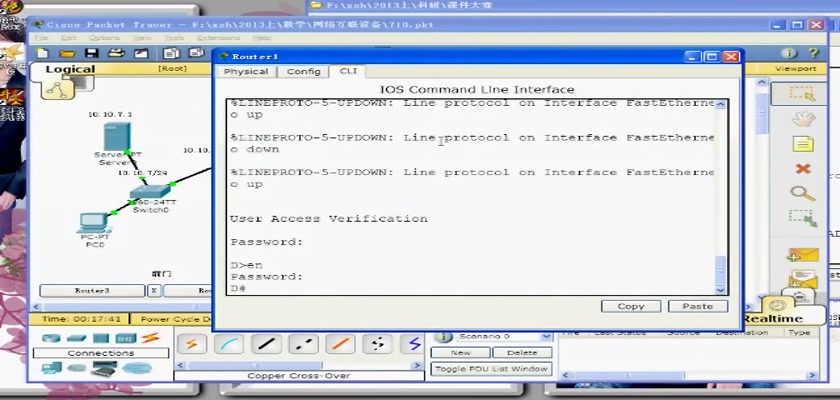Choose Custom Made Devices category icon

tap(104, 368)
